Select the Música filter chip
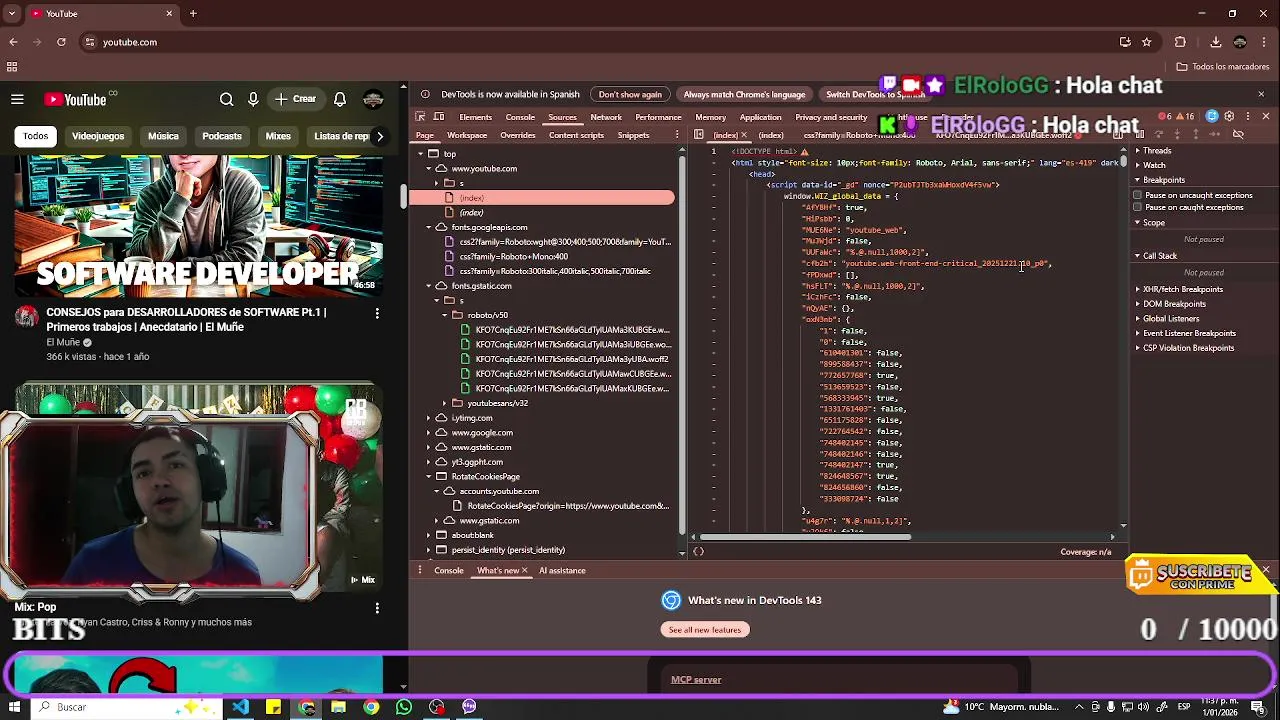 tap(163, 136)
